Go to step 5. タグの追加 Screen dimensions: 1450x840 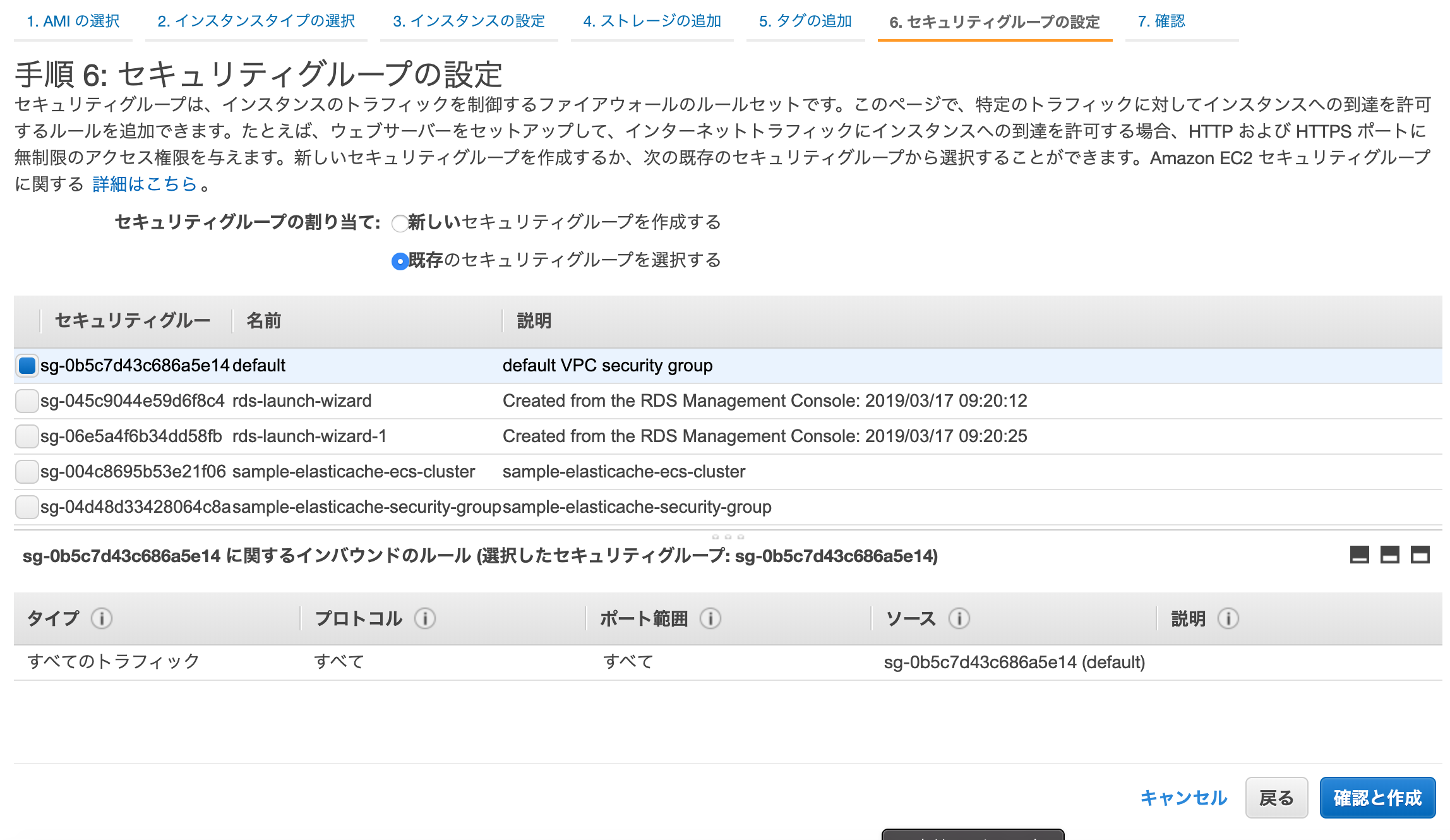point(806,21)
